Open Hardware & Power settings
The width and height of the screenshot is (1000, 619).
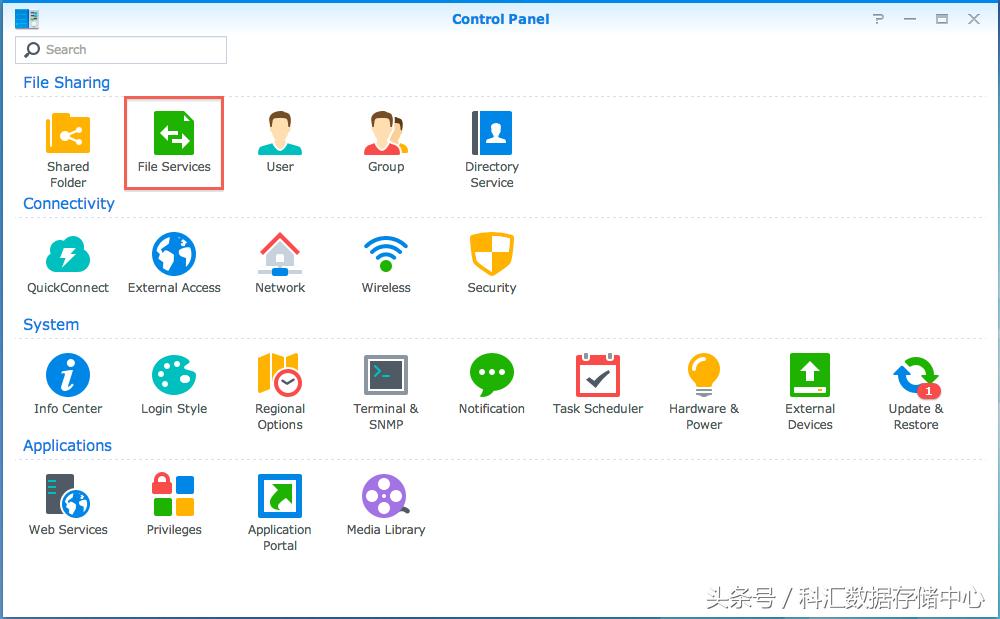703,392
